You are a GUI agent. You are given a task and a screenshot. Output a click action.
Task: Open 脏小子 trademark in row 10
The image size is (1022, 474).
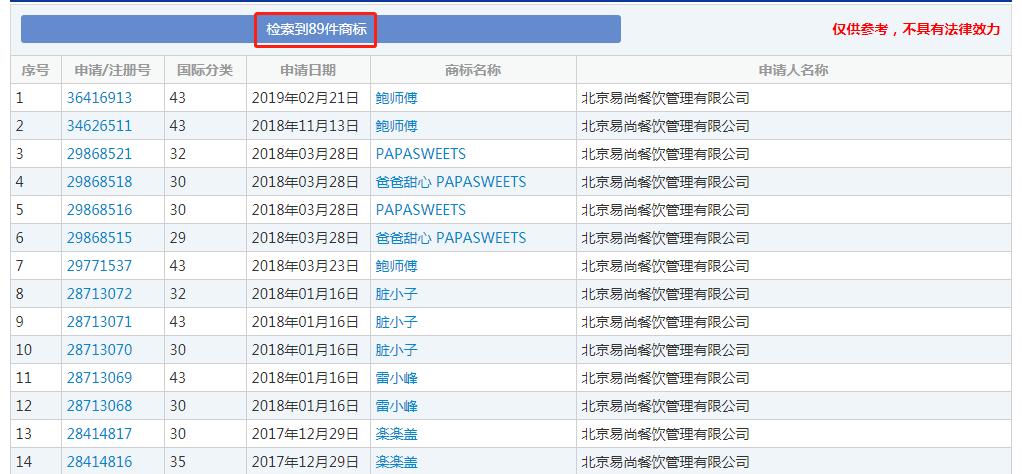396,350
